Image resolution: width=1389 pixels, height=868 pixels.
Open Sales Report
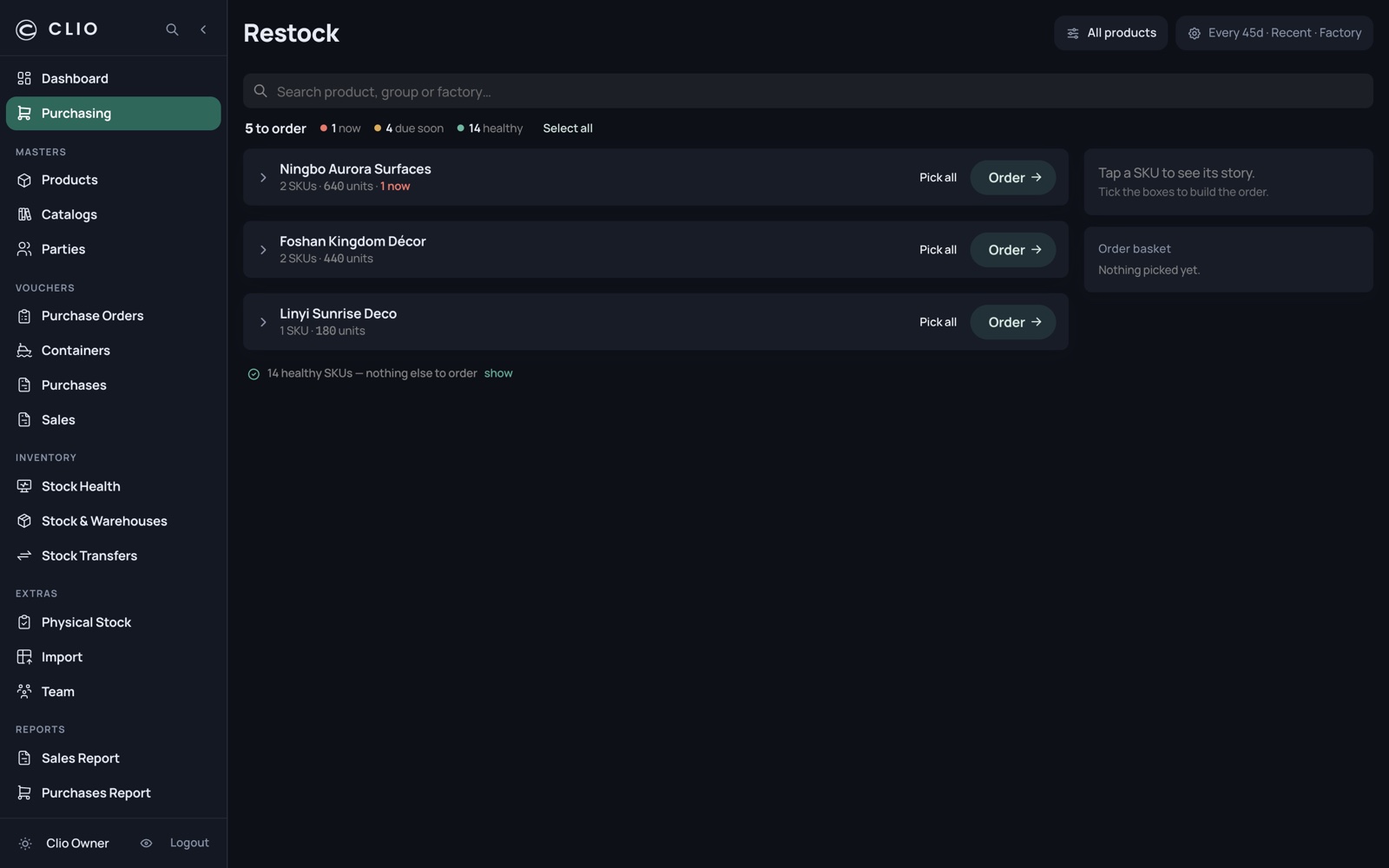coord(113,759)
